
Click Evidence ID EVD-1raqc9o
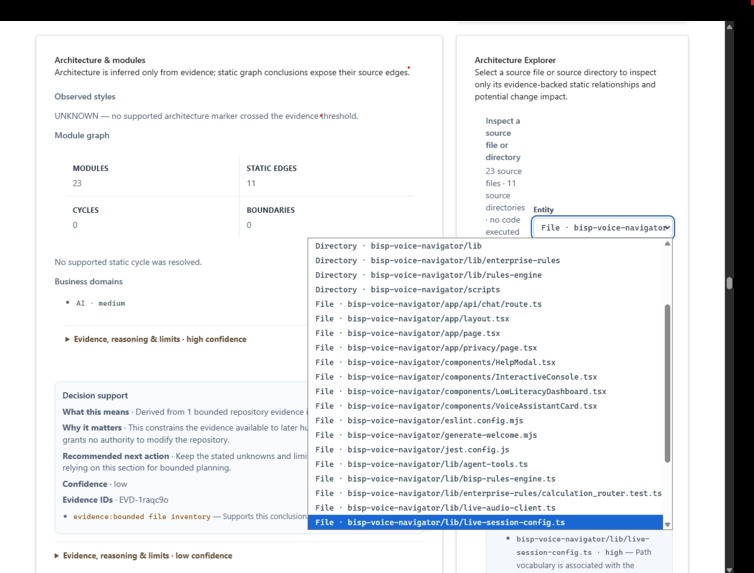143,500
